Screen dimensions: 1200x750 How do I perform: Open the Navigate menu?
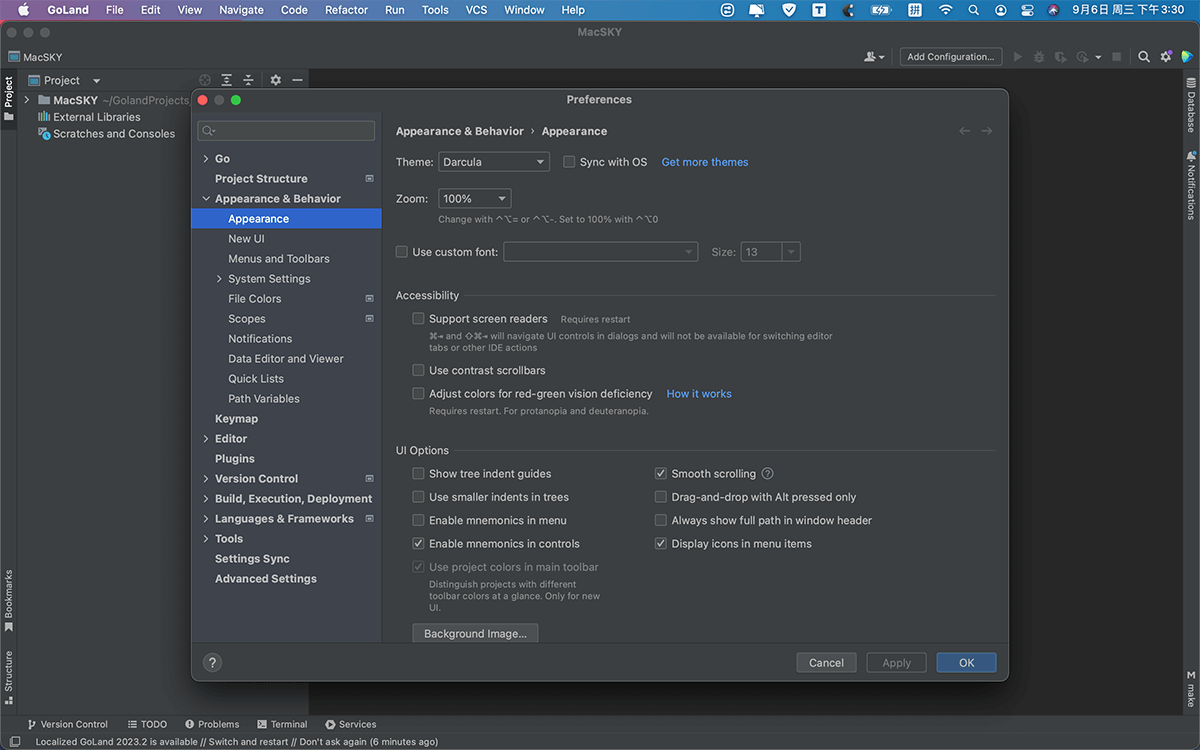tap(241, 10)
